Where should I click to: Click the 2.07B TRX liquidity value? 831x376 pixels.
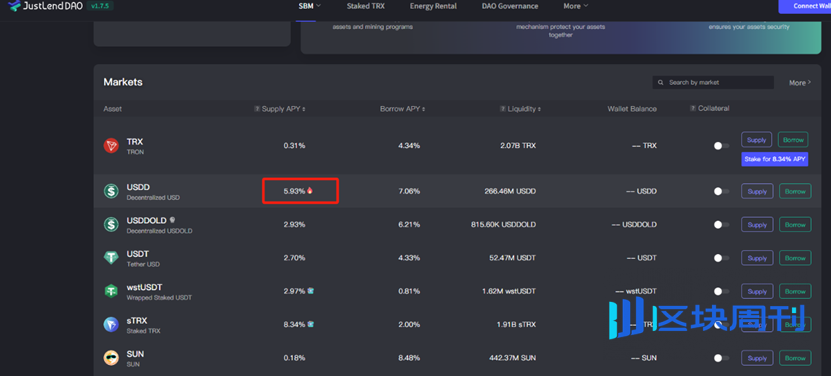point(517,145)
